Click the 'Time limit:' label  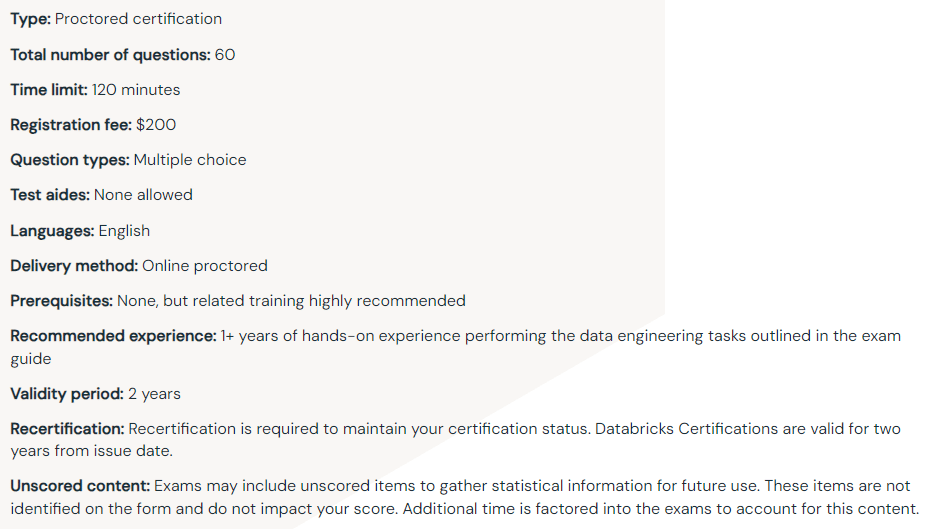pos(49,90)
